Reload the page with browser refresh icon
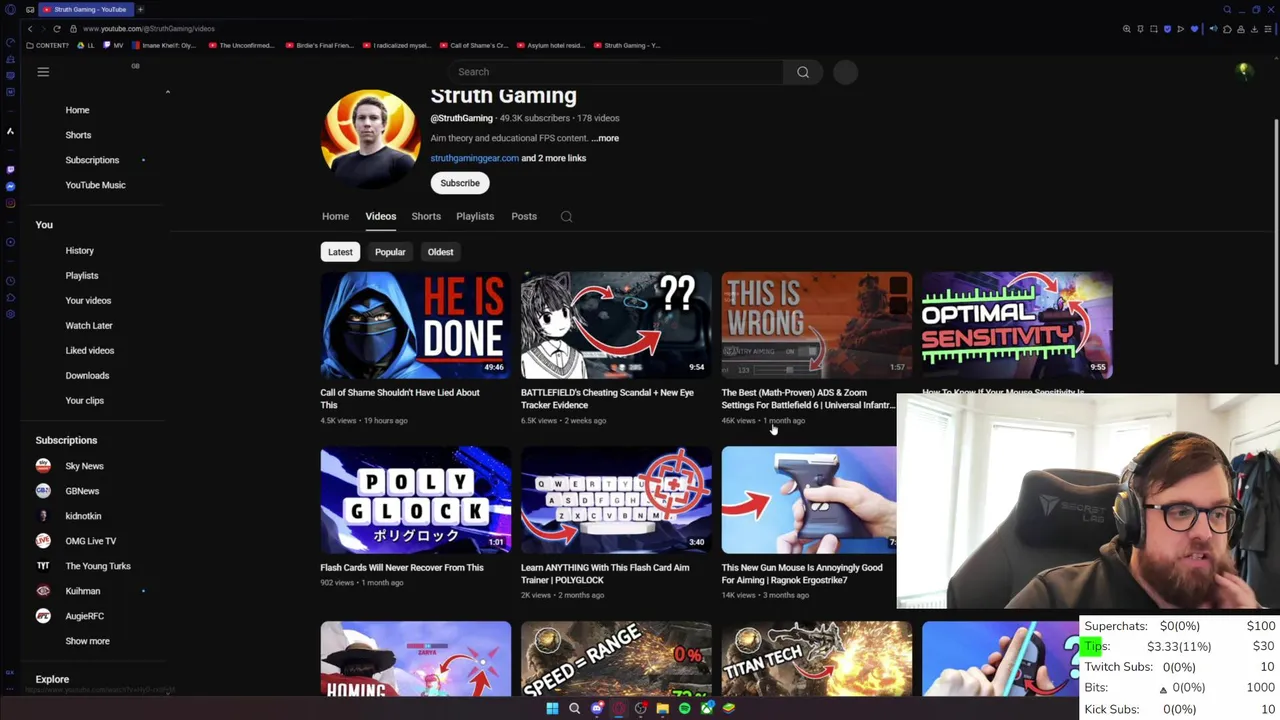Screen dimensions: 1280x720 tap(57, 29)
